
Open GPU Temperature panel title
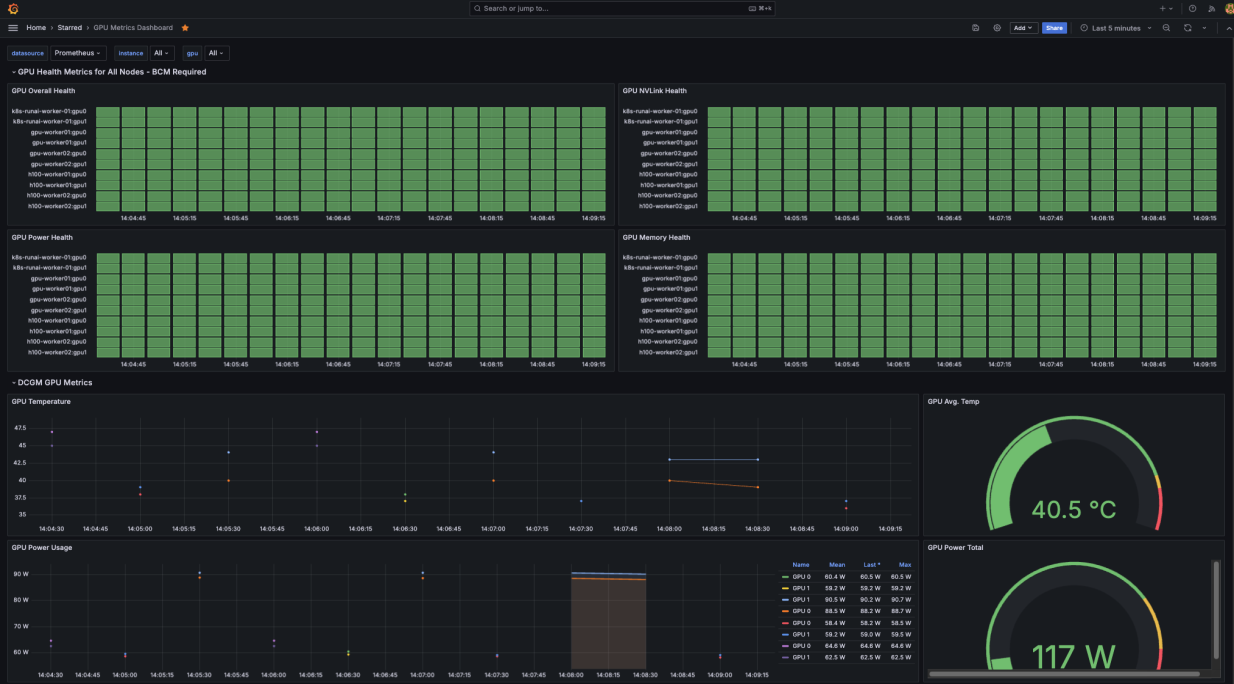point(41,401)
